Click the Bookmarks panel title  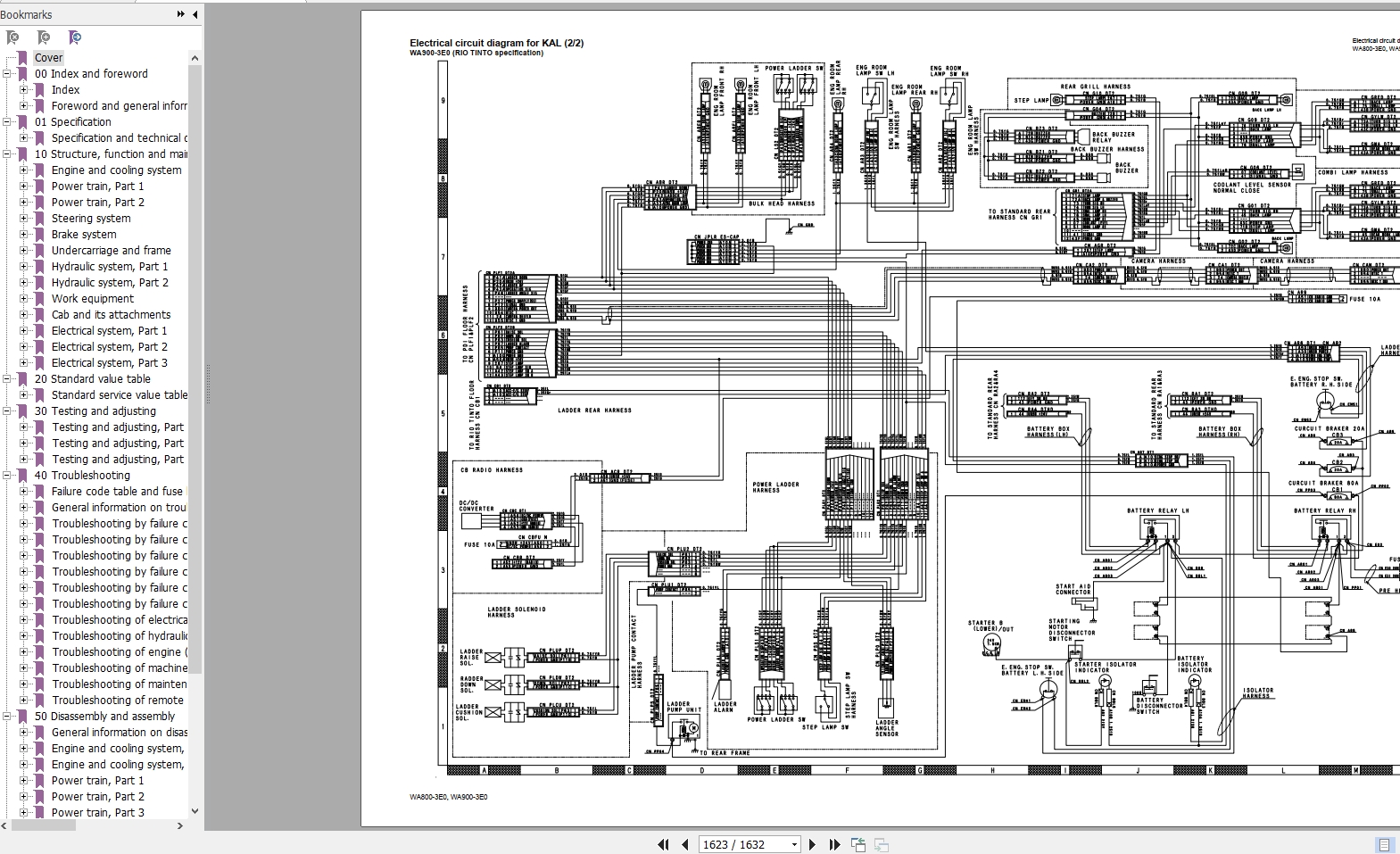pyautogui.click(x=27, y=14)
